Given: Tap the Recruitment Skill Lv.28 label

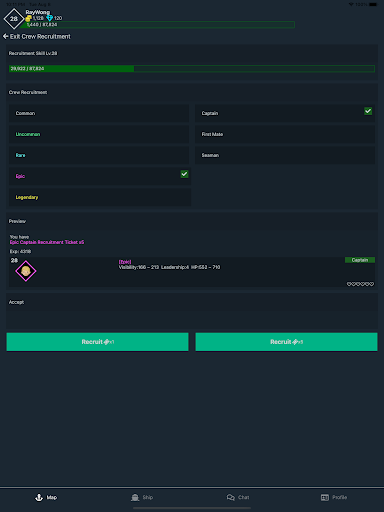Looking at the screenshot, I should point(33,53).
